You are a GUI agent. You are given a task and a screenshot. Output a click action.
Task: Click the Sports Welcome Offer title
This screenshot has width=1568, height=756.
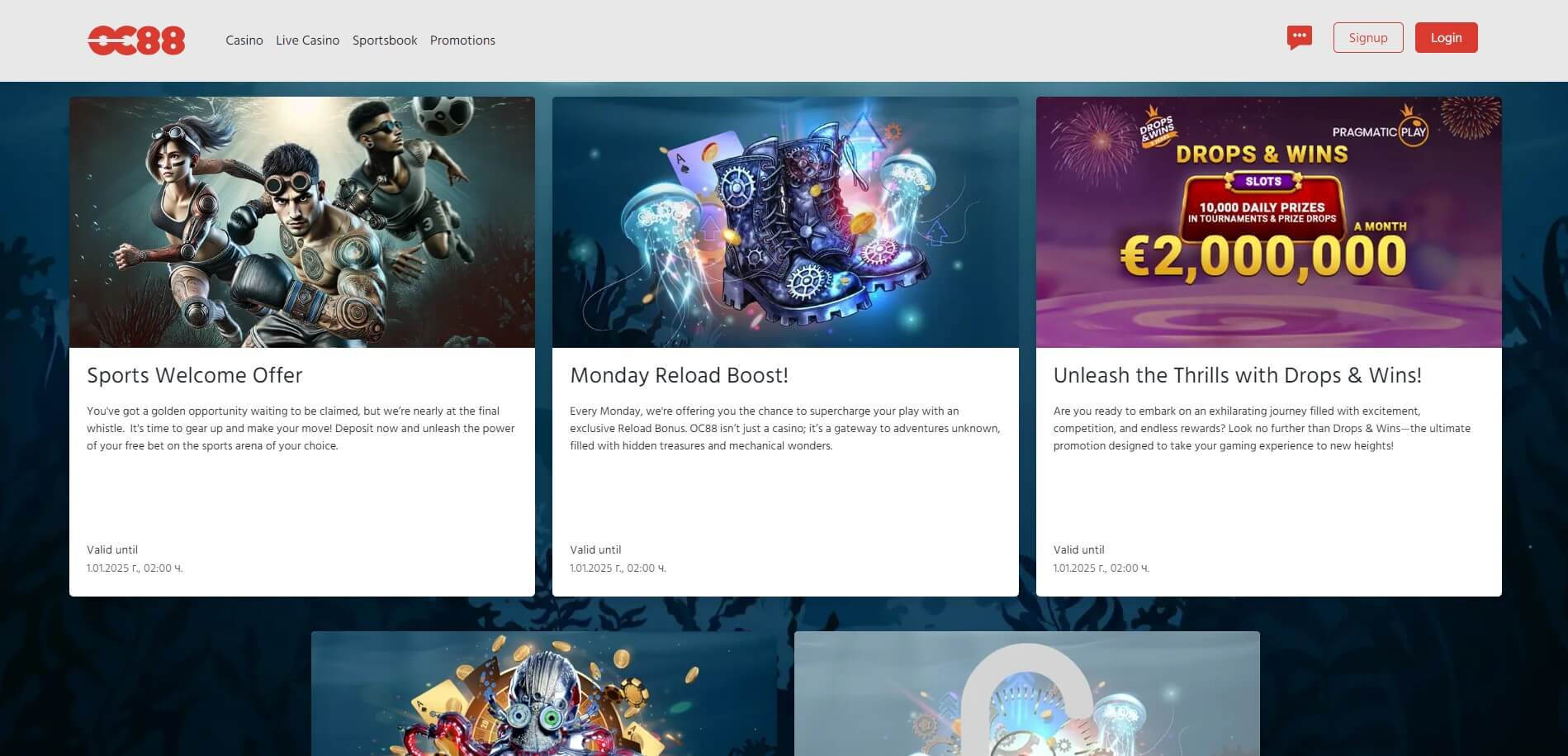pos(195,375)
